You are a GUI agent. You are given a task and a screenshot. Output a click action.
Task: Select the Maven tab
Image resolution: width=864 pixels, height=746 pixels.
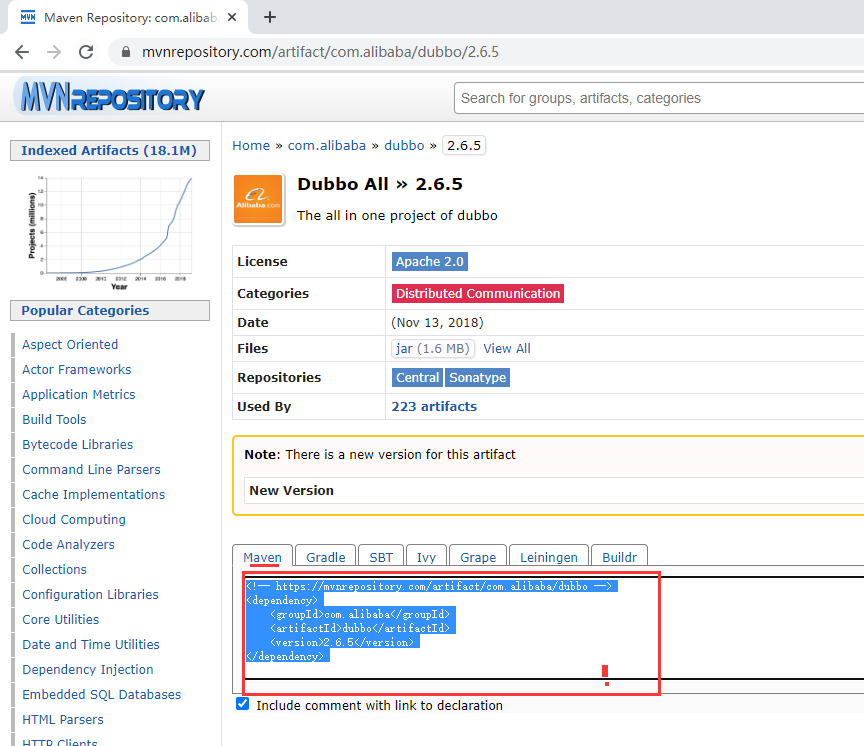pyautogui.click(x=262, y=557)
